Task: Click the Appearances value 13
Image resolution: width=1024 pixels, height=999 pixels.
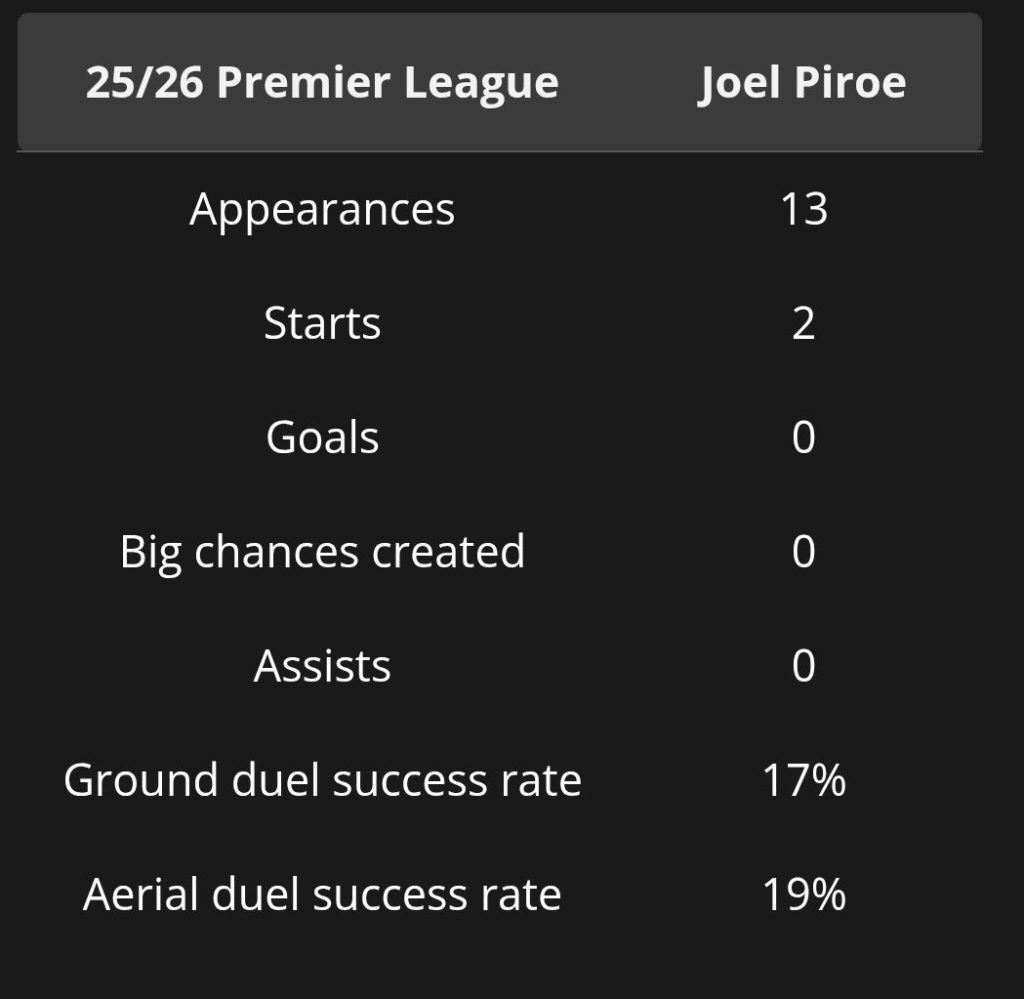Action: point(804,209)
